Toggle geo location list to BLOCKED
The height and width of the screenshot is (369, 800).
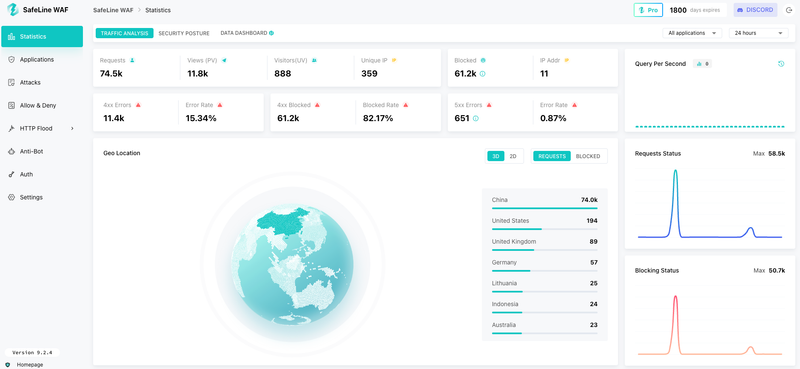[588, 156]
